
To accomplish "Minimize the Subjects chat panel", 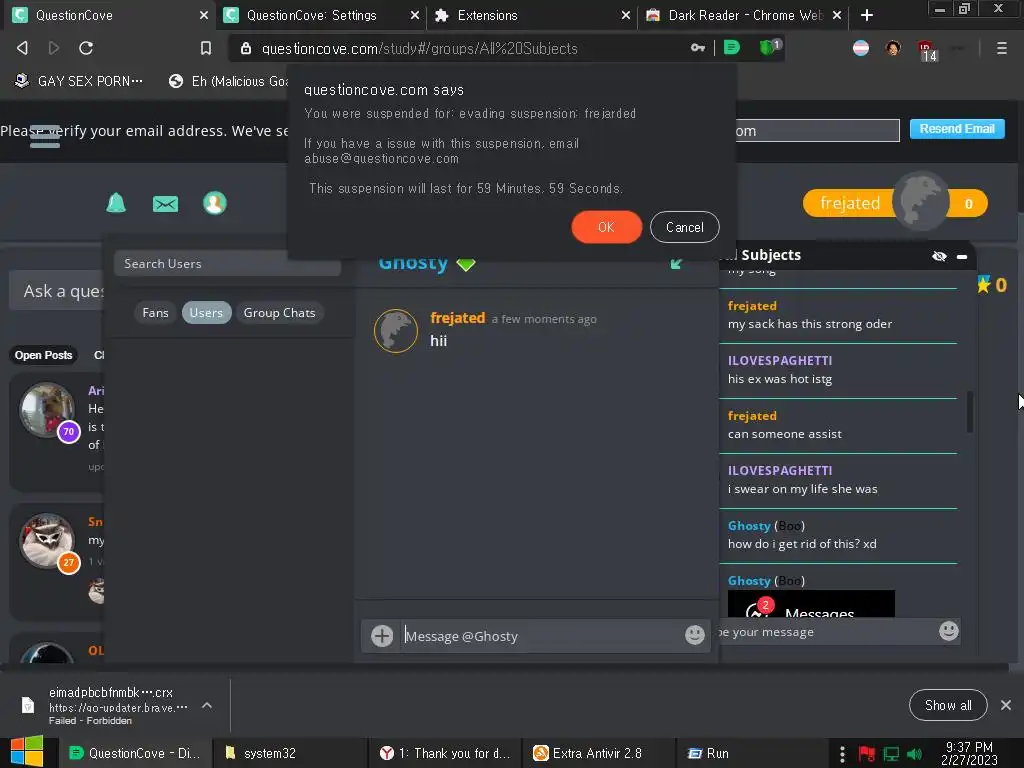I will pos(962,257).
